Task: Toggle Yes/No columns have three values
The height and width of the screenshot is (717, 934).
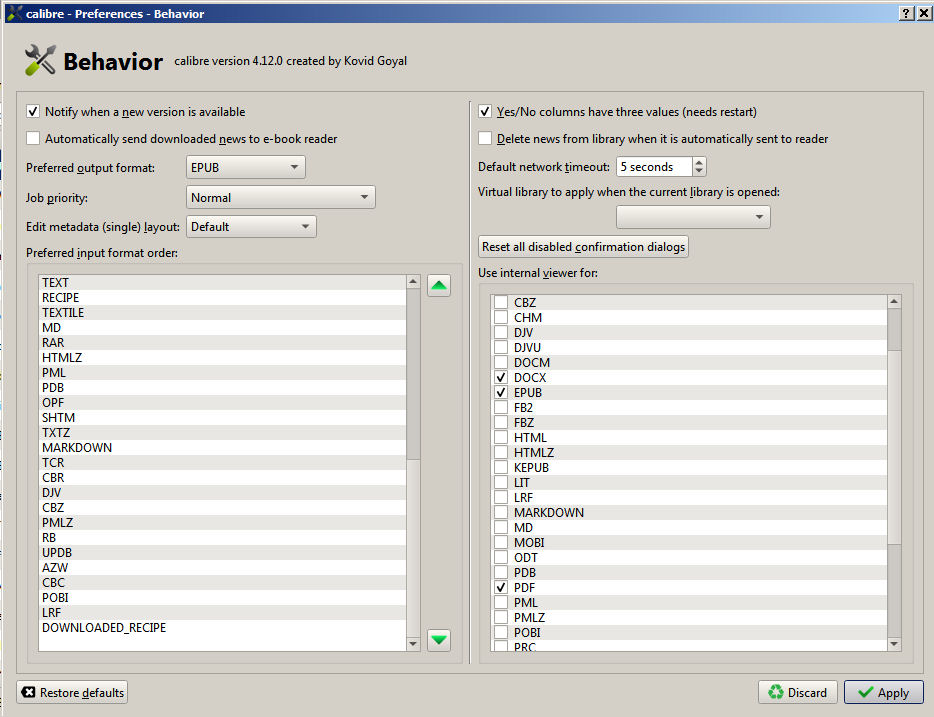Action: point(485,111)
